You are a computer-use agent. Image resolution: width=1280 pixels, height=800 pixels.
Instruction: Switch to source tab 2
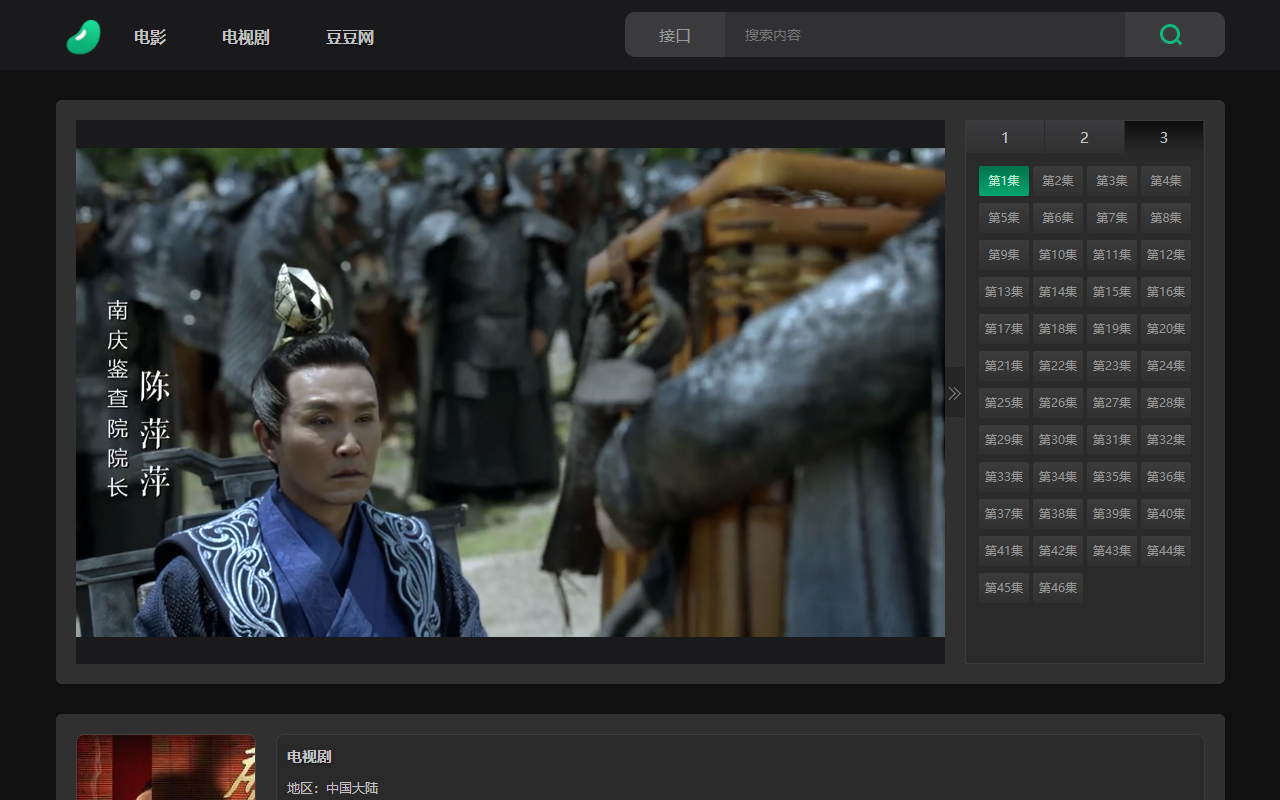pyautogui.click(x=1084, y=137)
